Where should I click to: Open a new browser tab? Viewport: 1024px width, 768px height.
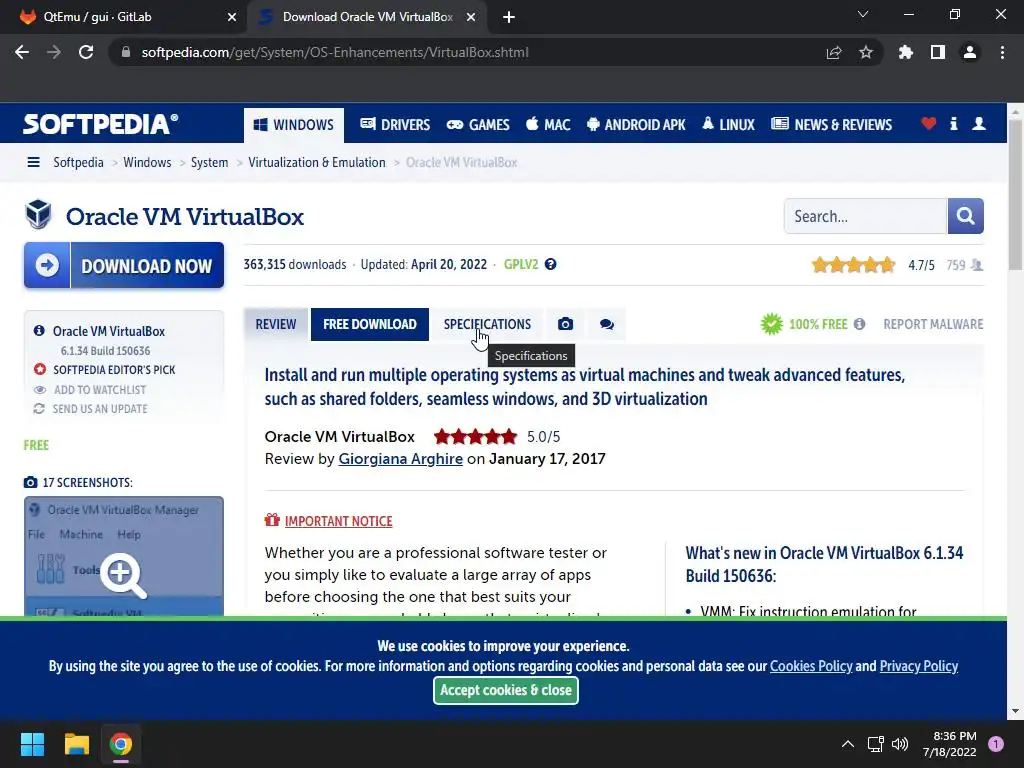coord(509,17)
